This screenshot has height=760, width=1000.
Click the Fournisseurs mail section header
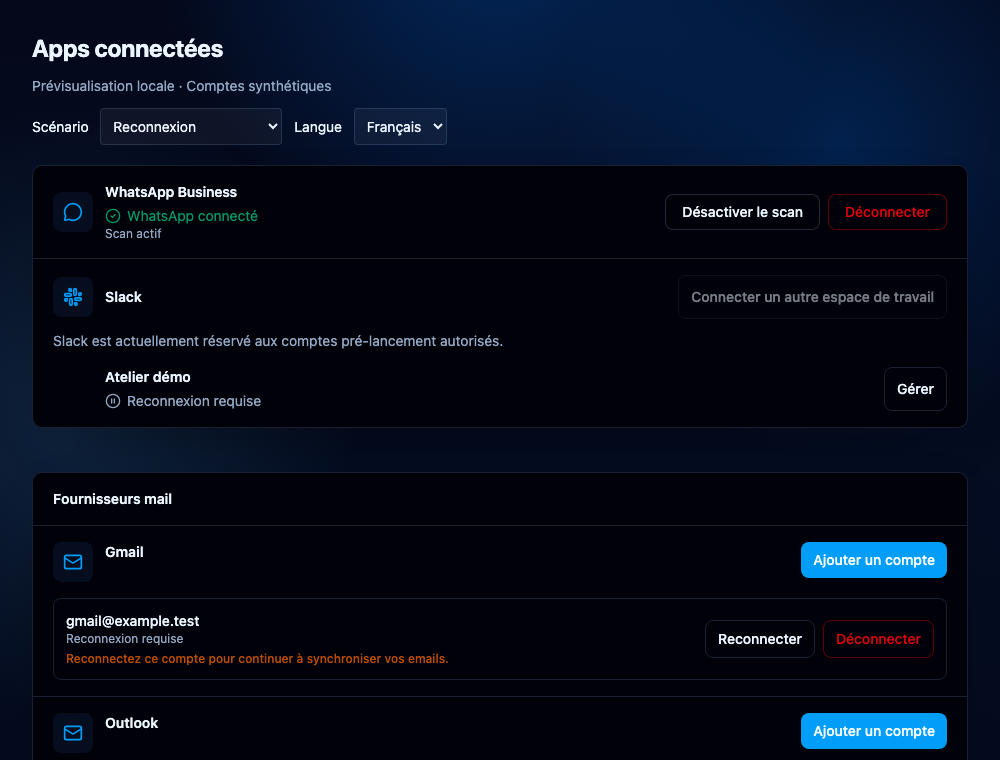coord(112,499)
